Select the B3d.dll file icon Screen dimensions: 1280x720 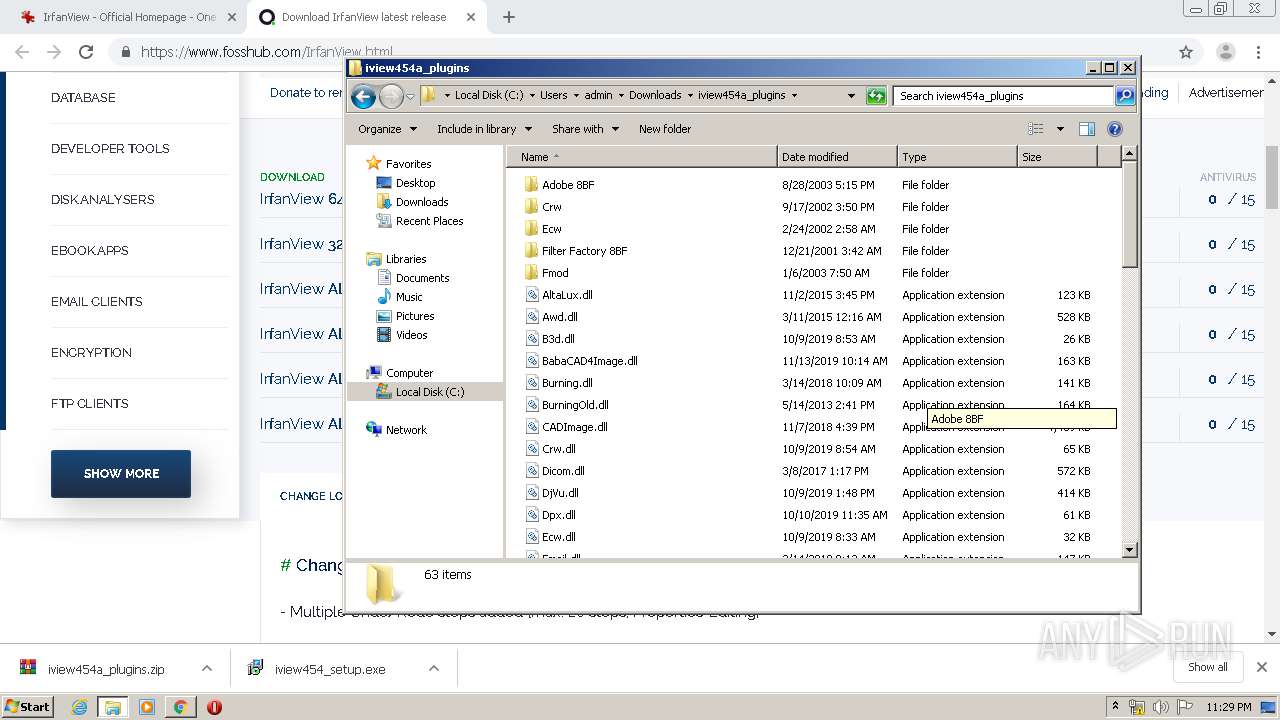coord(532,339)
